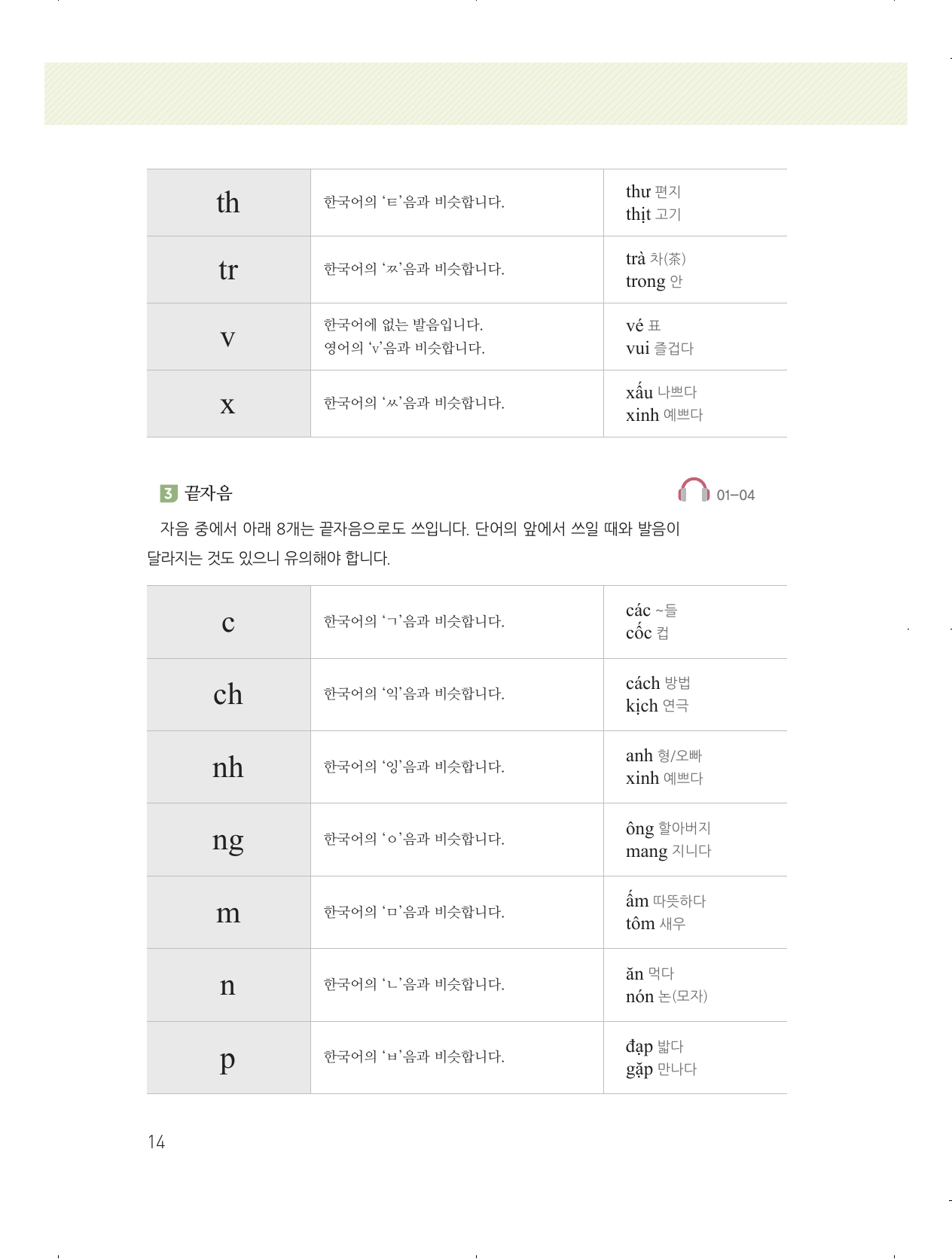
Task: Click page number 14
Action: [x=157, y=1142]
